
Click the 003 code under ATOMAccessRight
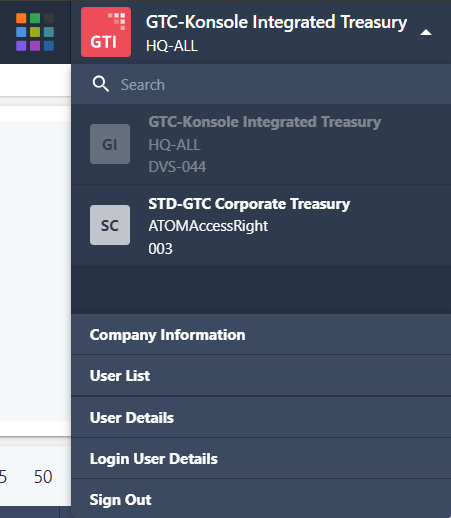pyautogui.click(x=160, y=249)
